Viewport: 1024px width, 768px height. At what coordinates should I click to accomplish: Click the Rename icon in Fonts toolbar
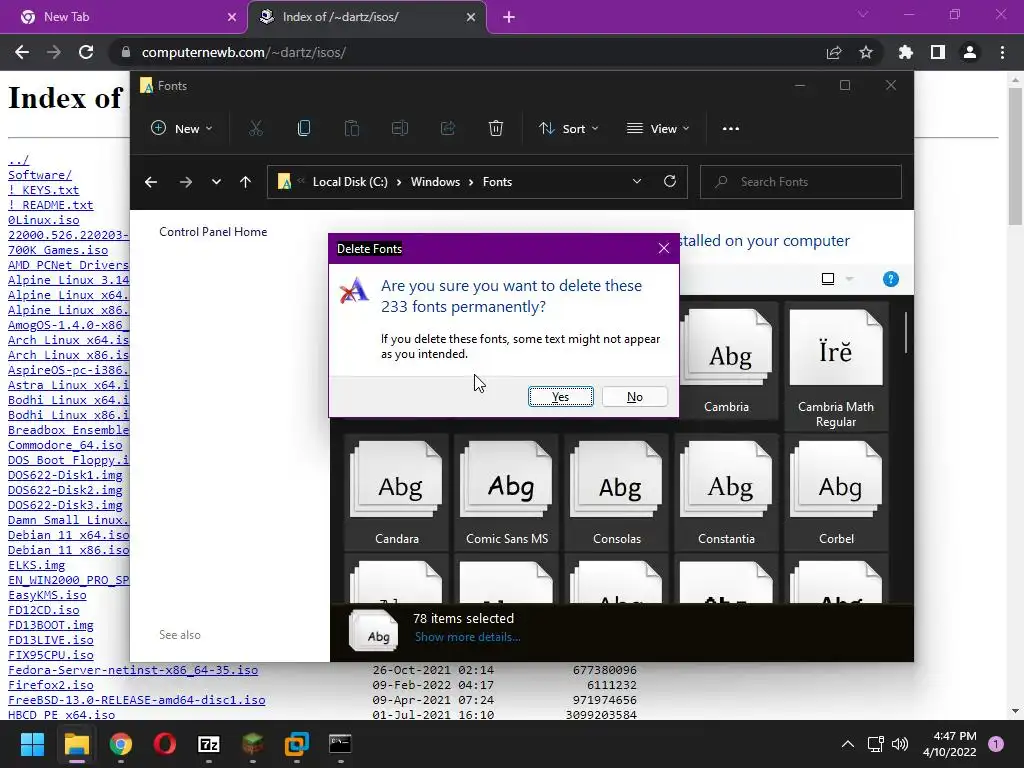click(400, 129)
